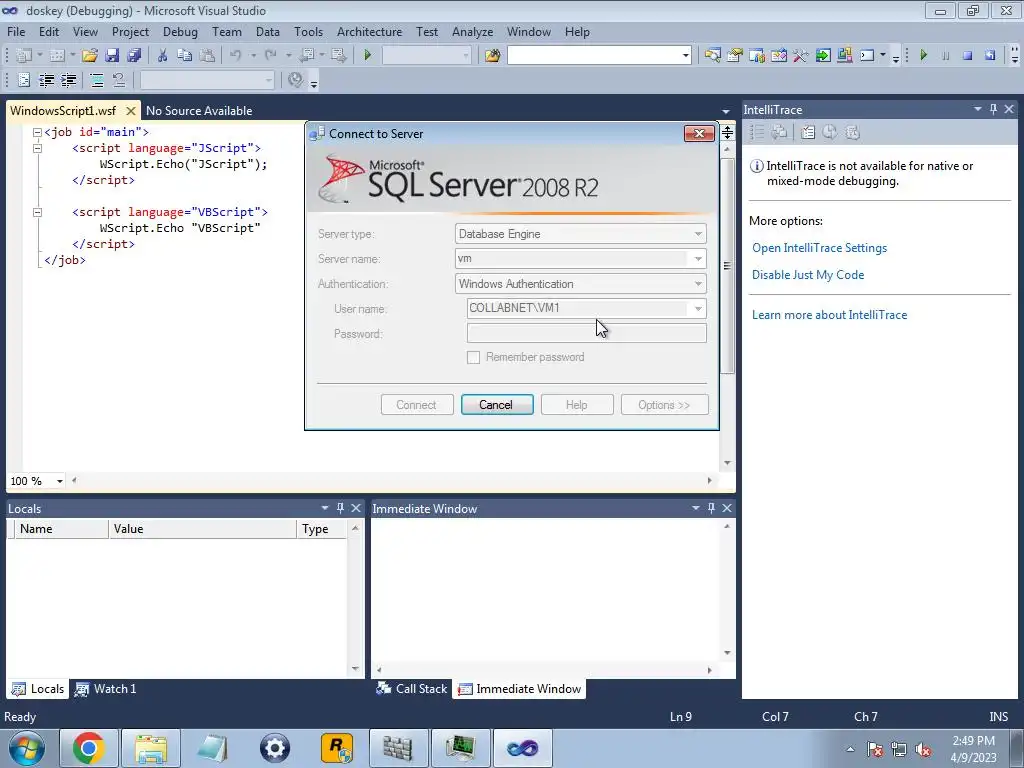
Task: Click the Increase Line Indent icon
Action: coord(69,80)
